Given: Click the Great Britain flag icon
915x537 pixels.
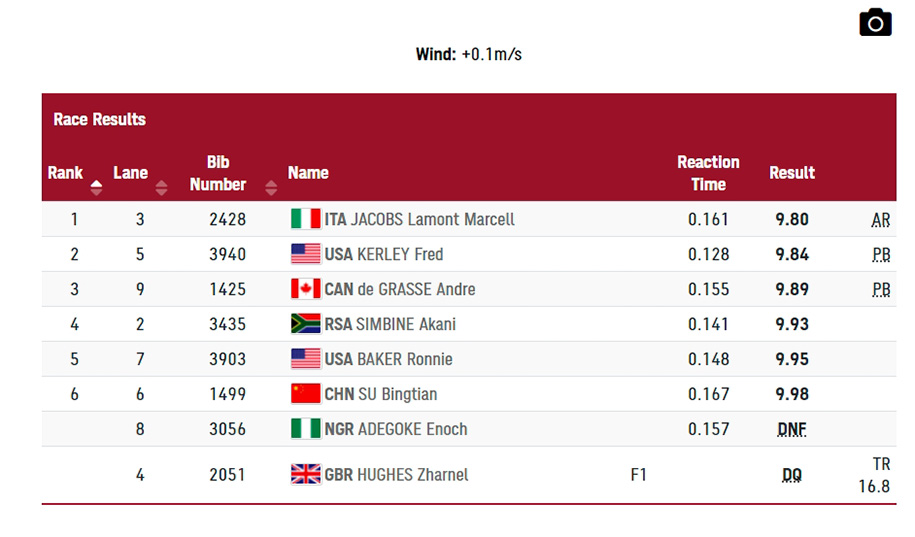Looking at the screenshot, I should [x=306, y=474].
